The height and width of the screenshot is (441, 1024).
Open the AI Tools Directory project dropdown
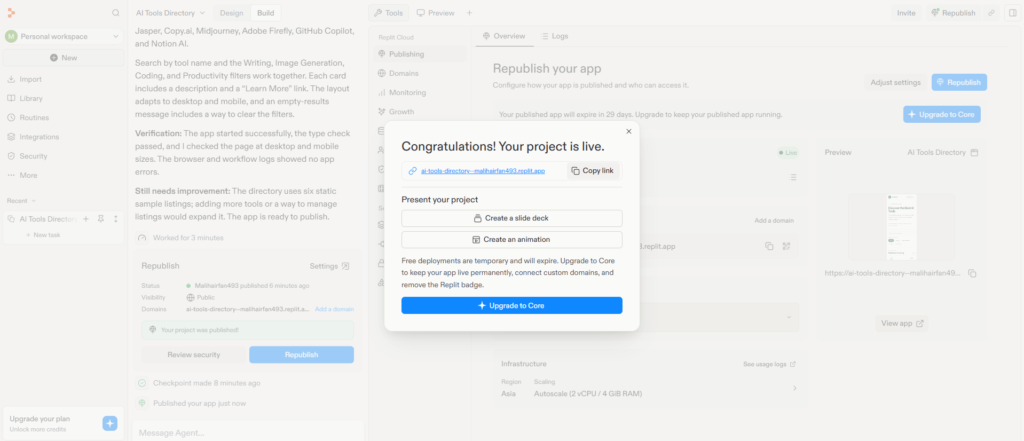pyautogui.click(x=170, y=13)
